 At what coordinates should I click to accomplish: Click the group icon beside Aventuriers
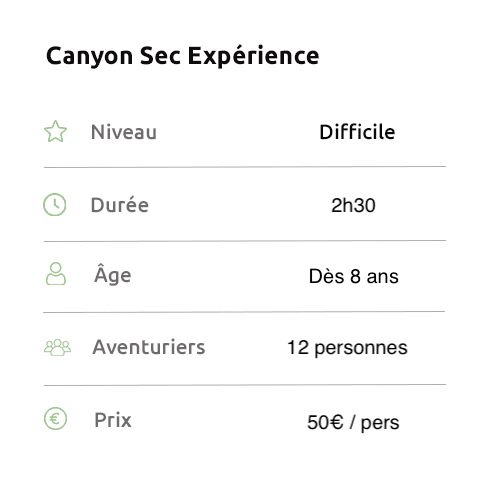pyautogui.click(x=57, y=347)
